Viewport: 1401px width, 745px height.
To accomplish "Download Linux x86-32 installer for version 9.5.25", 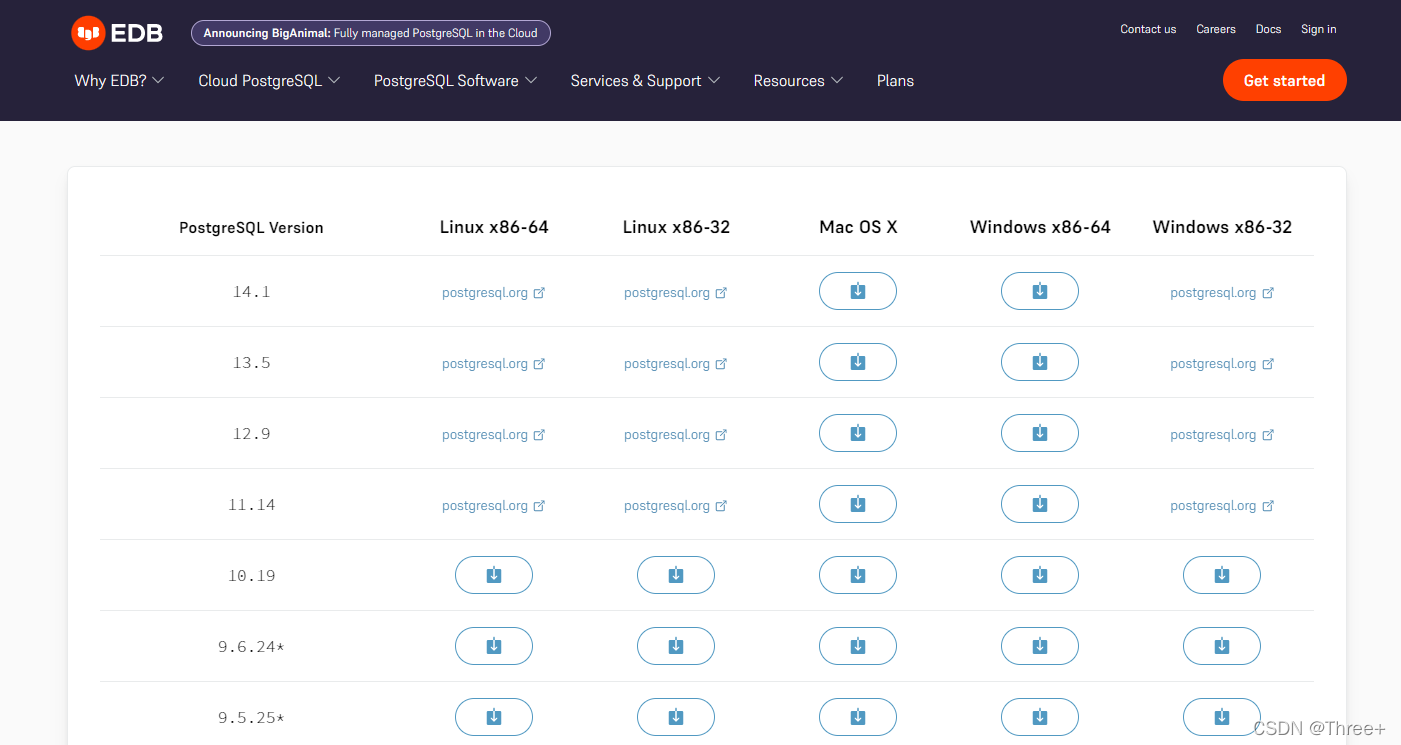I will tap(675, 716).
